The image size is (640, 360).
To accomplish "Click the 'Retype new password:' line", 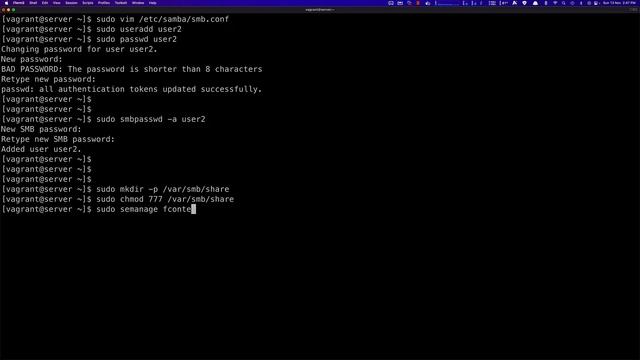I will click(x=48, y=79).
